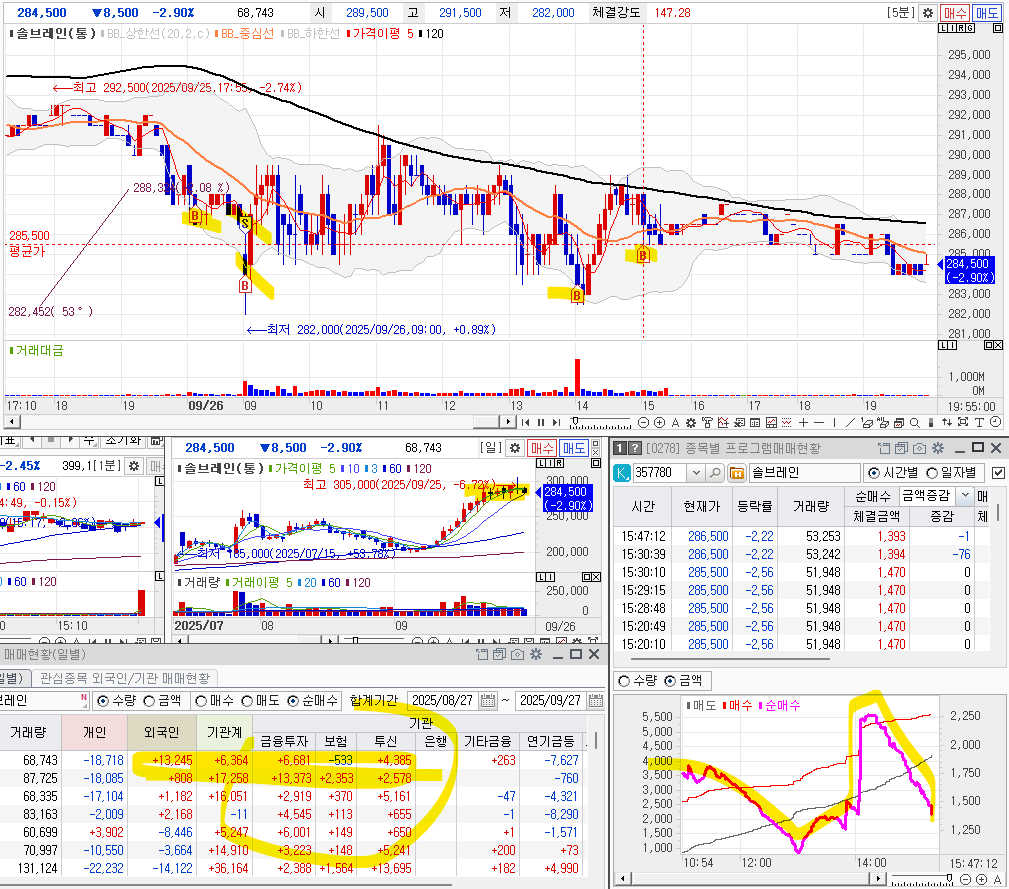The height and width of the screenshot is (889, 1009).
Task: Click 금융투자 column header
Action: [284, 742]
